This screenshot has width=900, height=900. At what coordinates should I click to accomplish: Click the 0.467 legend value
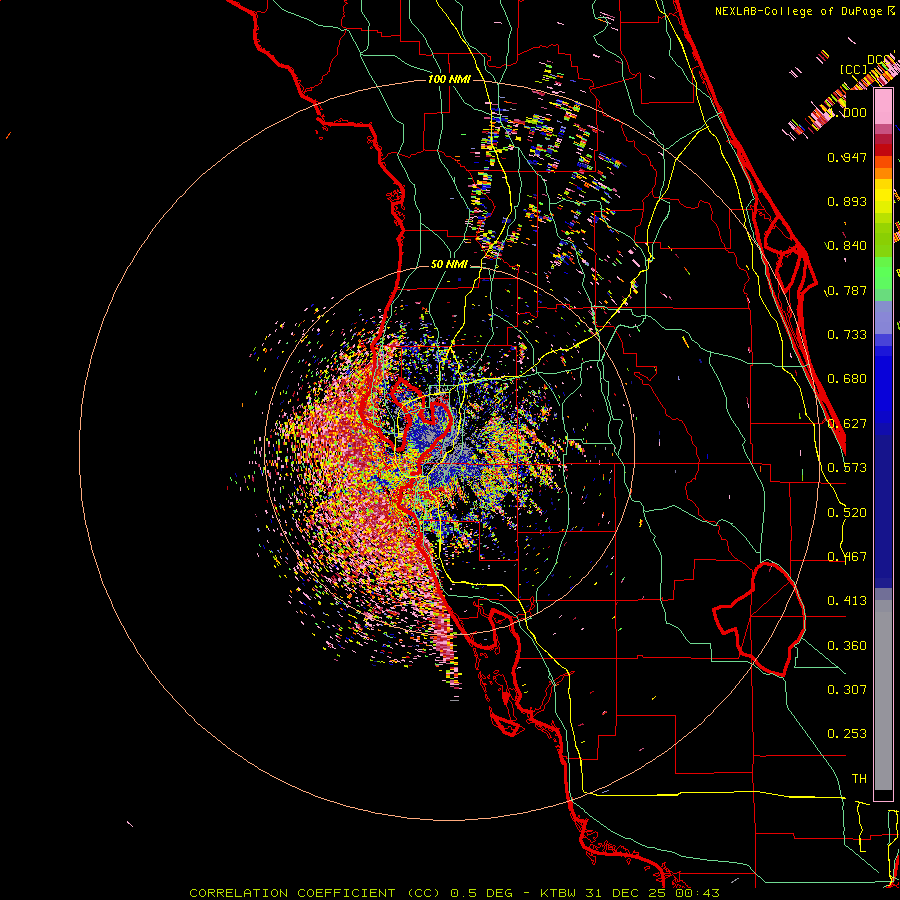847,557
